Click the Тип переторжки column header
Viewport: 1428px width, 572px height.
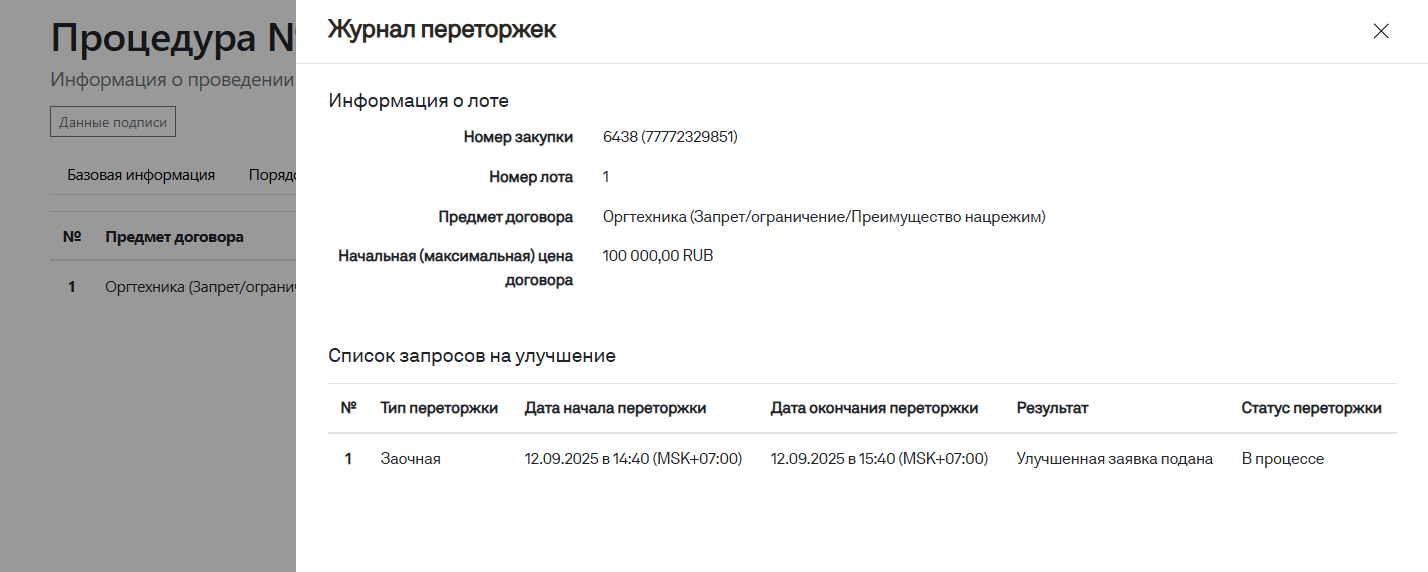tap(439, 408)
